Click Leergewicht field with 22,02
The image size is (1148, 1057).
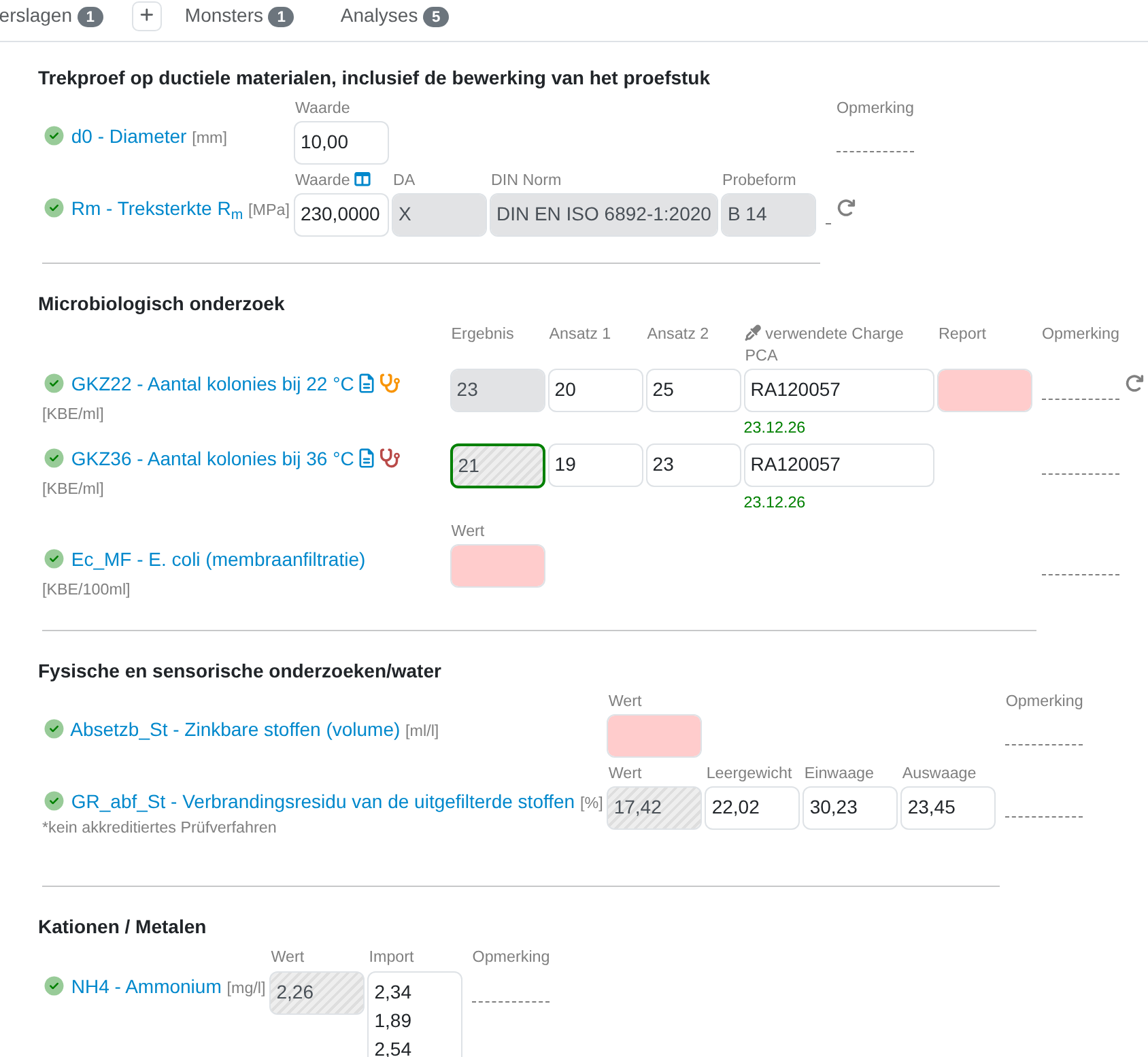coord(752,808)
